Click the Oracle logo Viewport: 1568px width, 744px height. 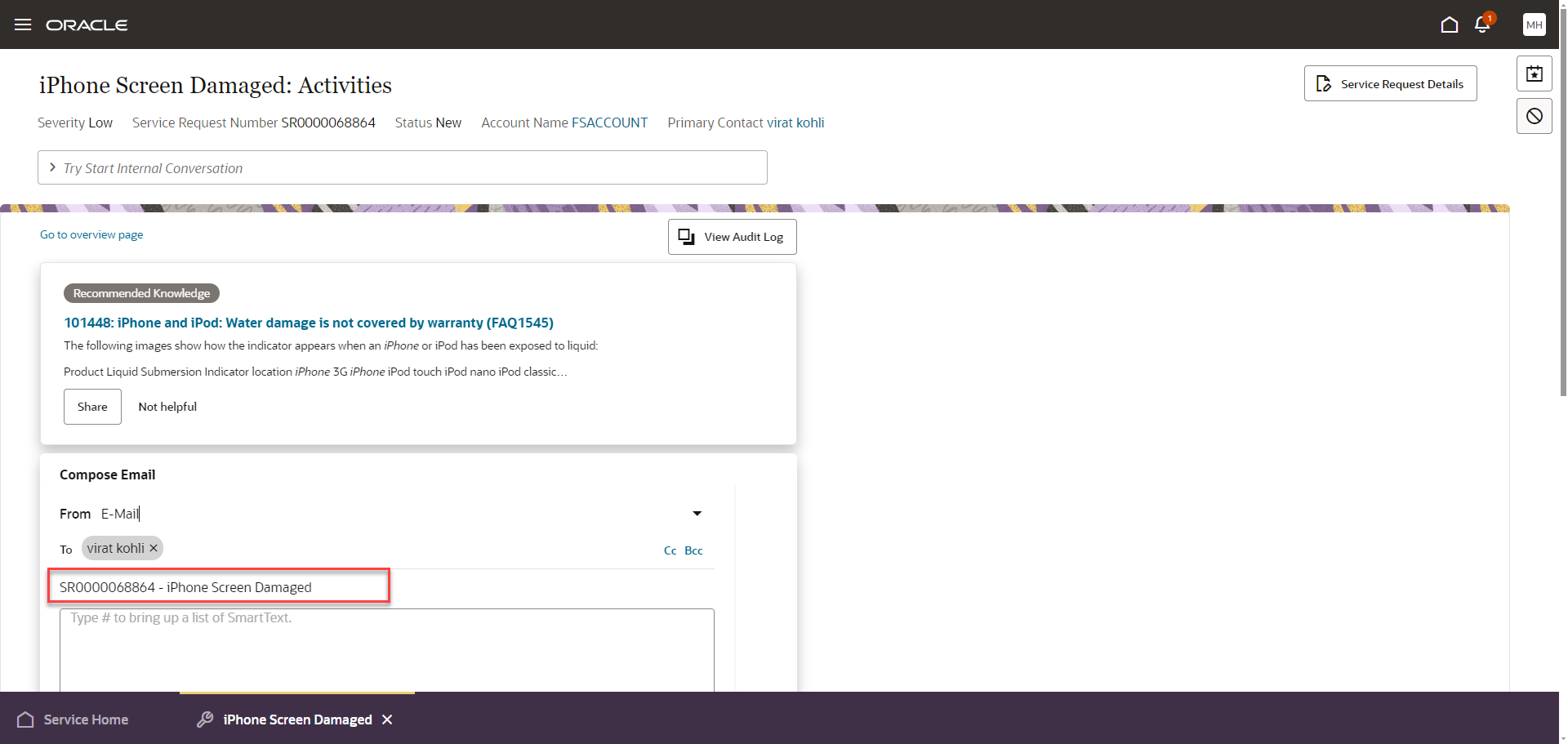pyautogui.click(x=87, y=25)
